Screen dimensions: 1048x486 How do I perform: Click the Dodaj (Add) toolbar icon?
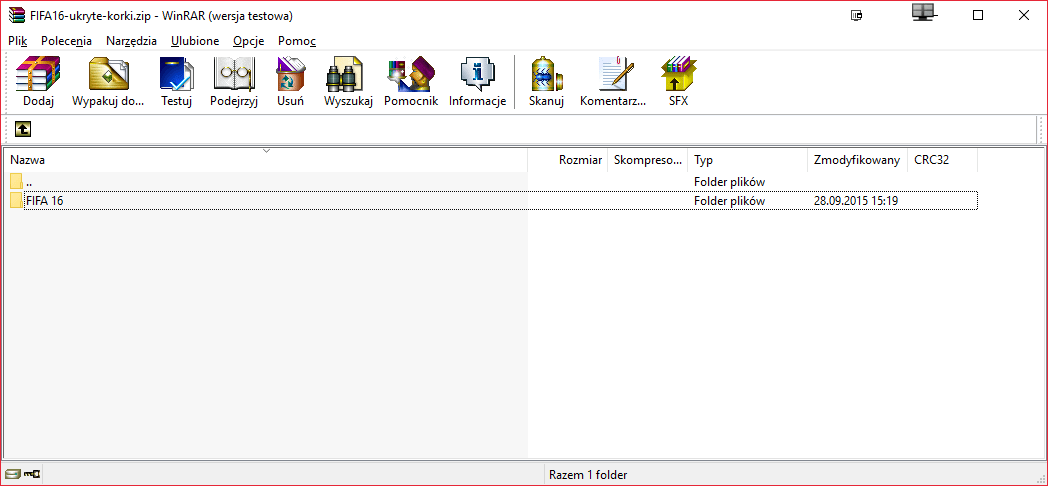point(38,82)
